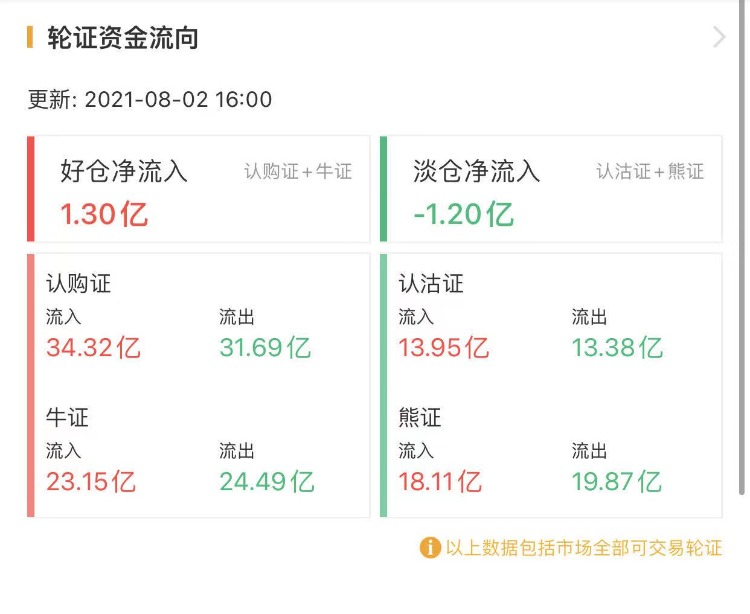The width and height of the screenshot is (750, 614).
Task: Click the 认沽证 inflow value 13.95亿
Action: pyautogui.click(x=444, y=348)
